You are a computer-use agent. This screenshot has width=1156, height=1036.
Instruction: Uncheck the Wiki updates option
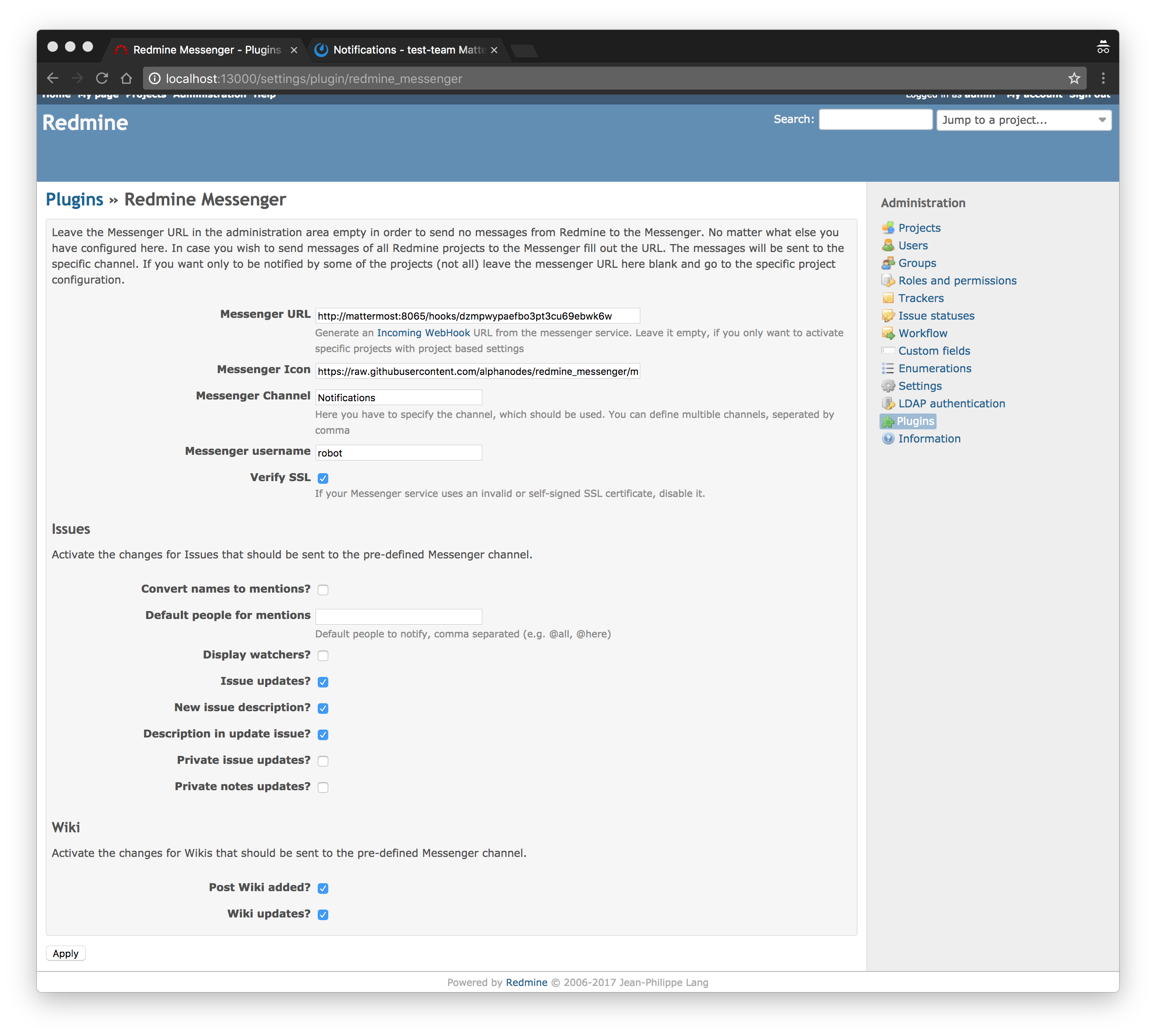coord(323,915)
